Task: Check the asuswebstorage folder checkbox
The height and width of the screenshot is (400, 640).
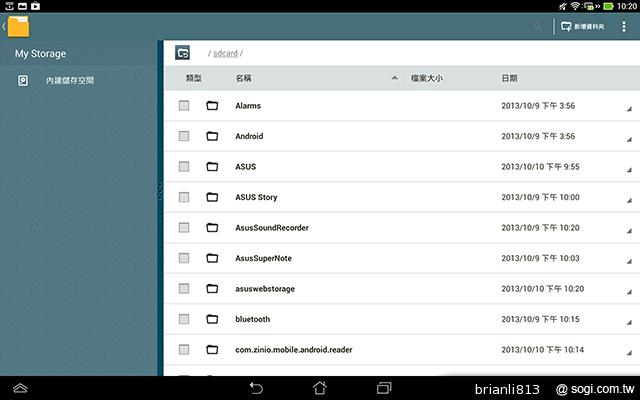Action: click(184, 289)
